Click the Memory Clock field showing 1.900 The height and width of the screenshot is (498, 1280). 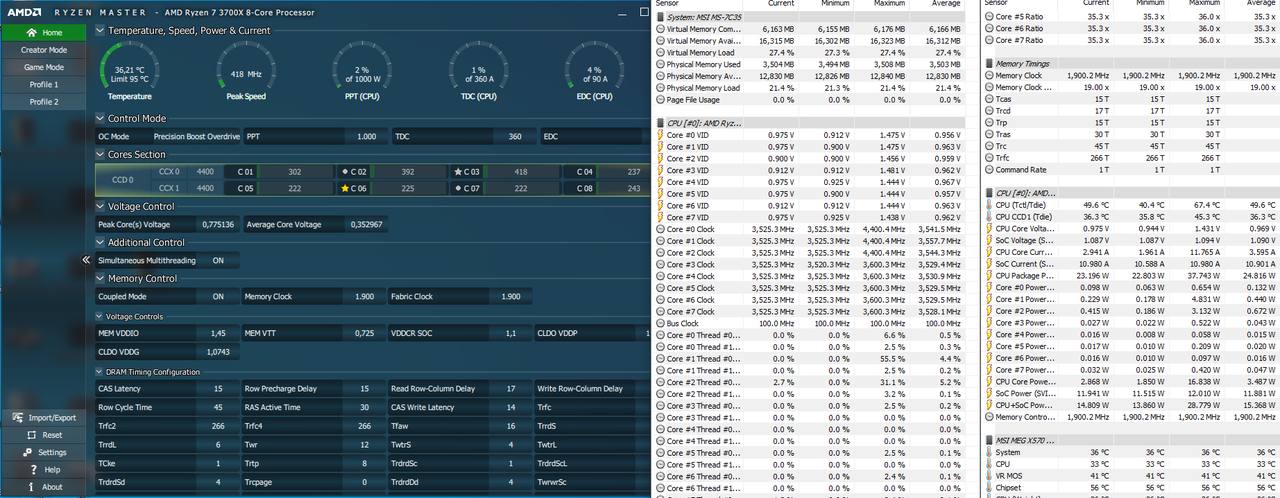[x=363, y=297]
